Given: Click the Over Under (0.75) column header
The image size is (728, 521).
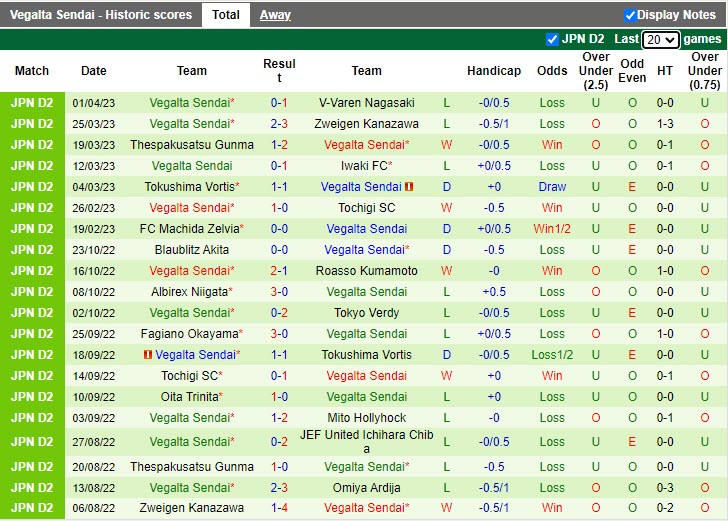Looking at the screenshot, I should coord(704,71).
